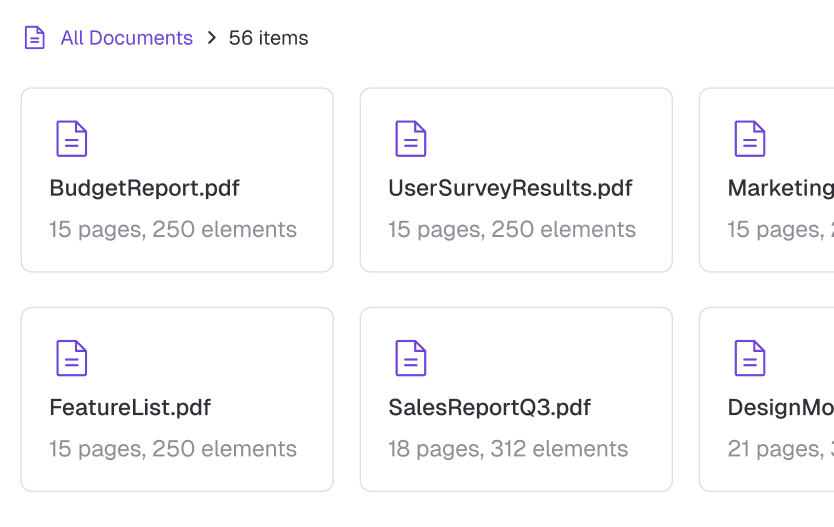Open the FeatureList.pdf card
The height and width of the screenshot is (527, 834).
pyautogui.click(x=177, y=399)
